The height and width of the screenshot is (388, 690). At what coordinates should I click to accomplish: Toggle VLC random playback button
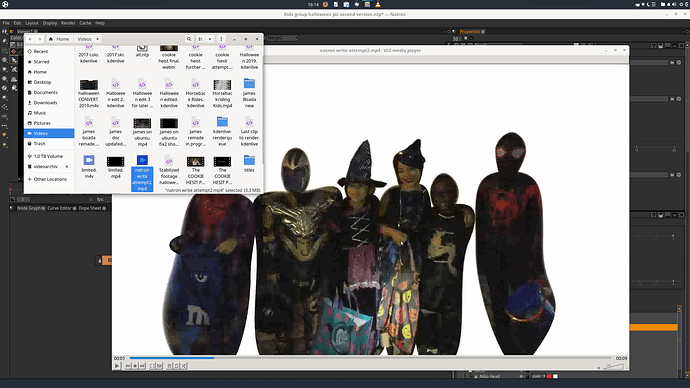click(x=184, y=366)
